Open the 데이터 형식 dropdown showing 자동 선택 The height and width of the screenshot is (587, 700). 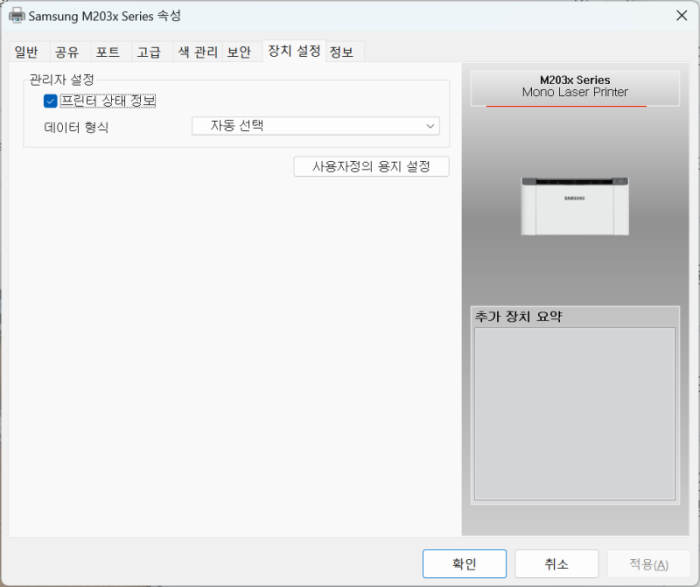pos(316,126)
